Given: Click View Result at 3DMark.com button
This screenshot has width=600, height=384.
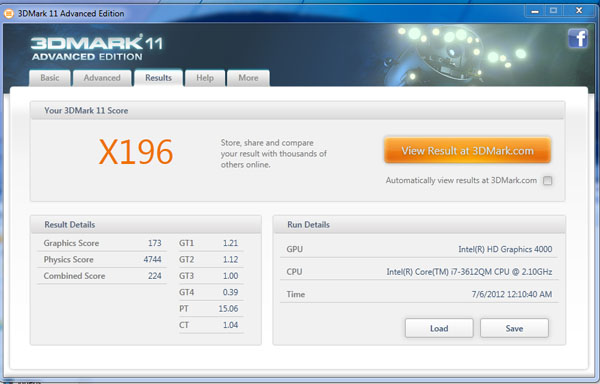Looking at the screenshot, I should [x=467, y=150].
